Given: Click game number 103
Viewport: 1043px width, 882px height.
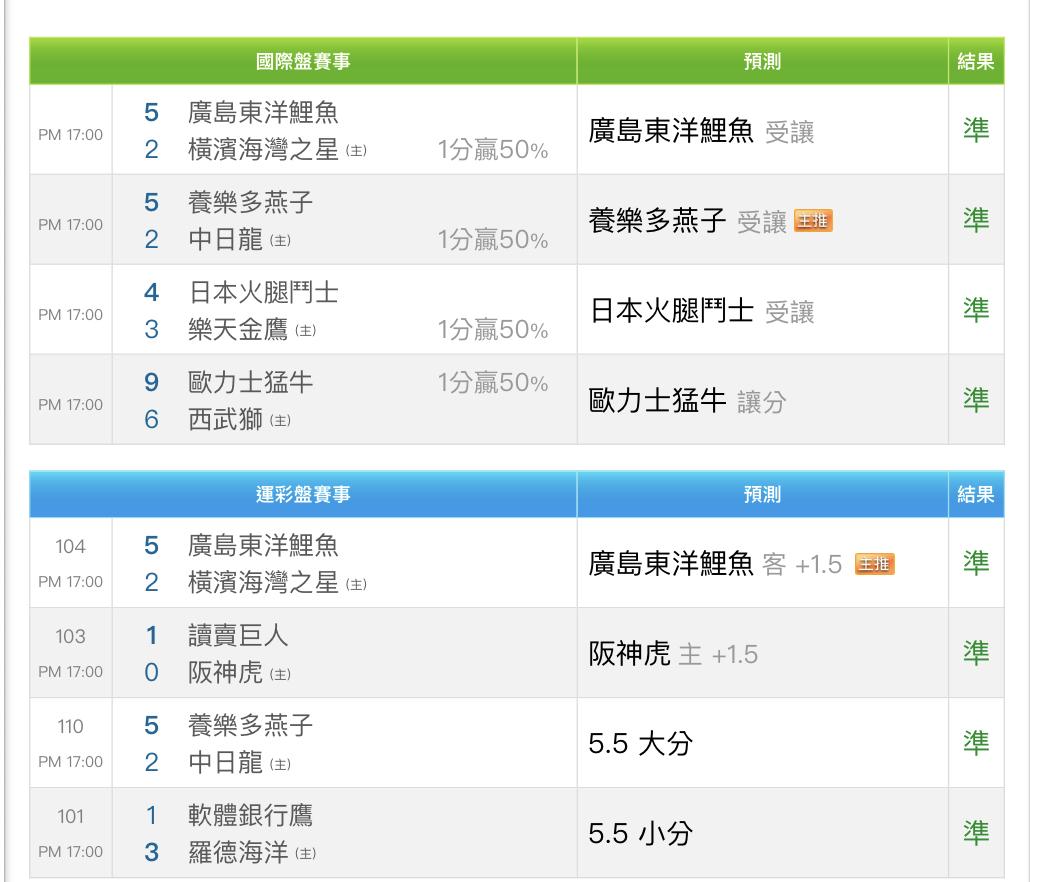Looking at the screenshot, I should point(71,636).
